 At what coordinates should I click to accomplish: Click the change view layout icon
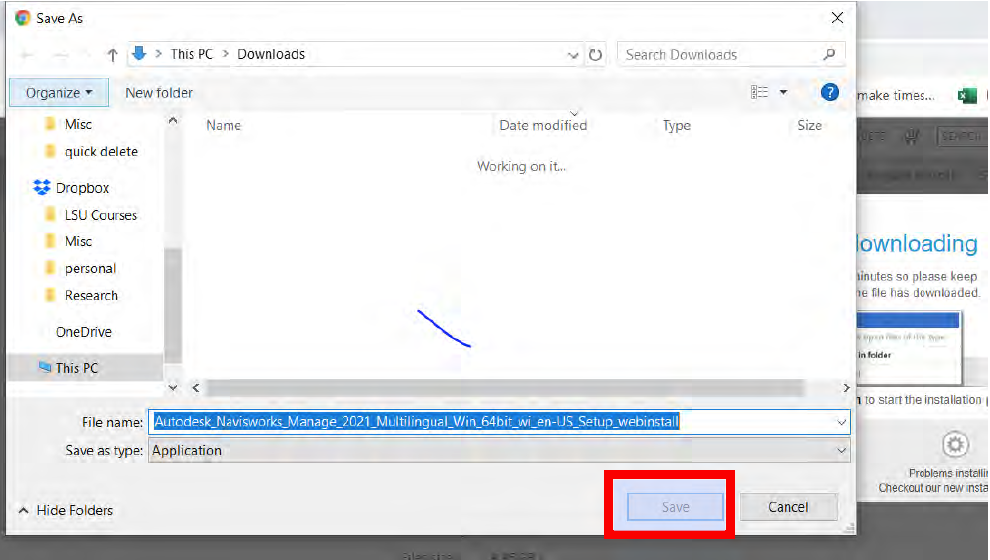(760, 92)
